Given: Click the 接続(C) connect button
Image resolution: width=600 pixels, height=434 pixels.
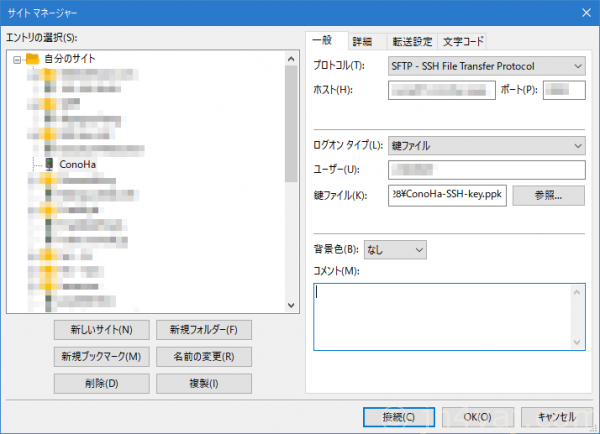Looking at the screenshot, I should coord(397,416).
